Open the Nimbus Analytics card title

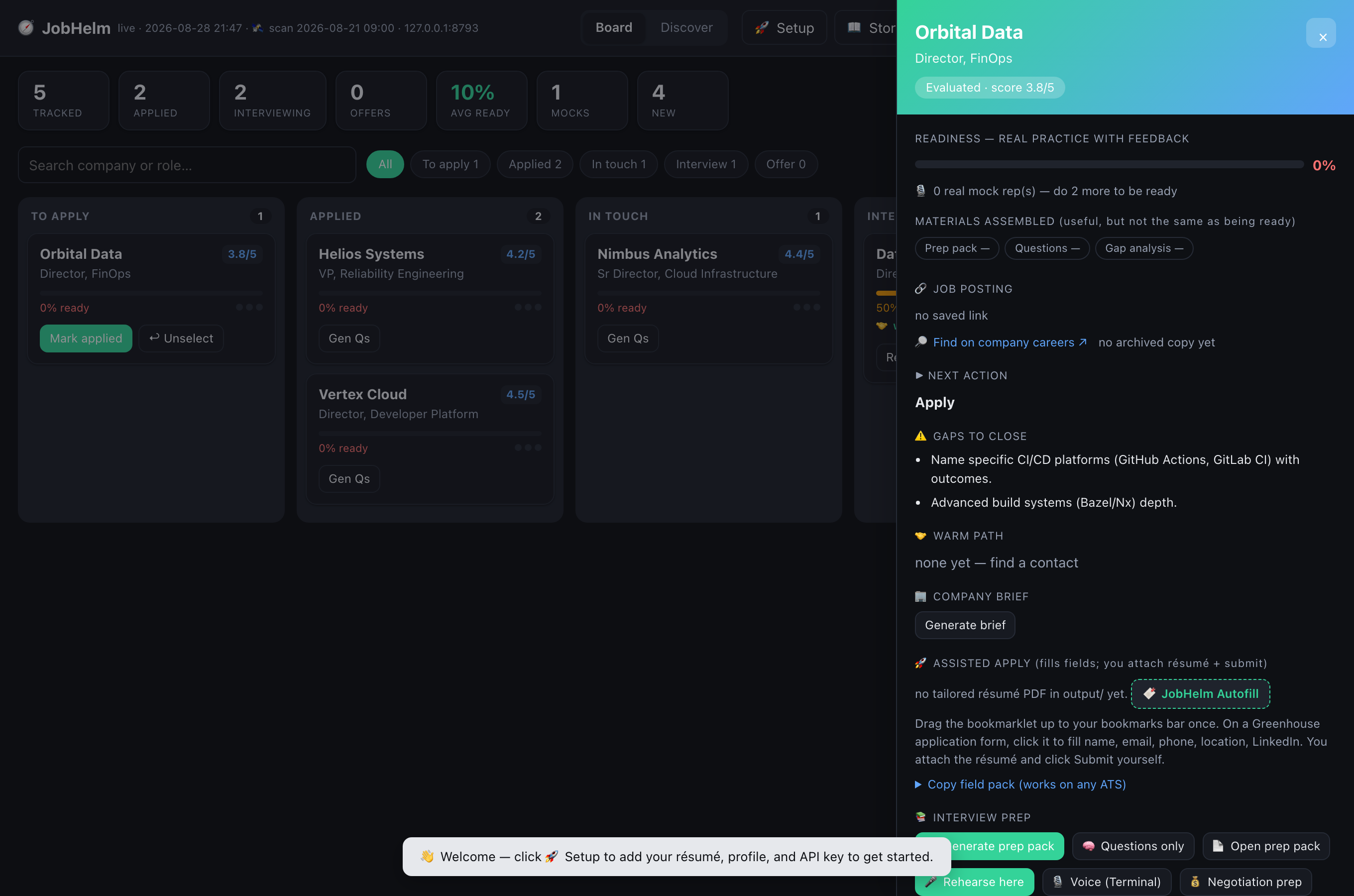coord(657,254)
